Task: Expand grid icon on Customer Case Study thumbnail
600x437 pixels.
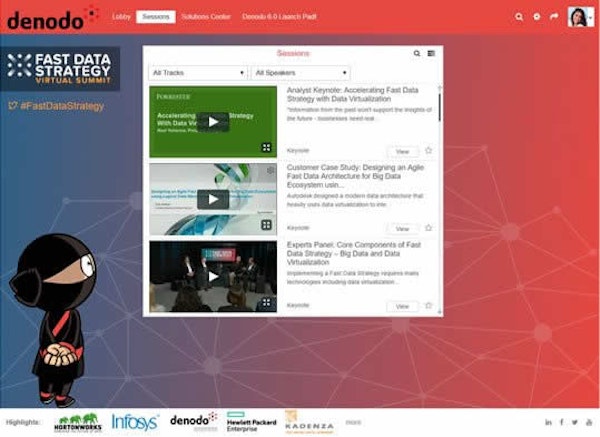Action: 266,225
